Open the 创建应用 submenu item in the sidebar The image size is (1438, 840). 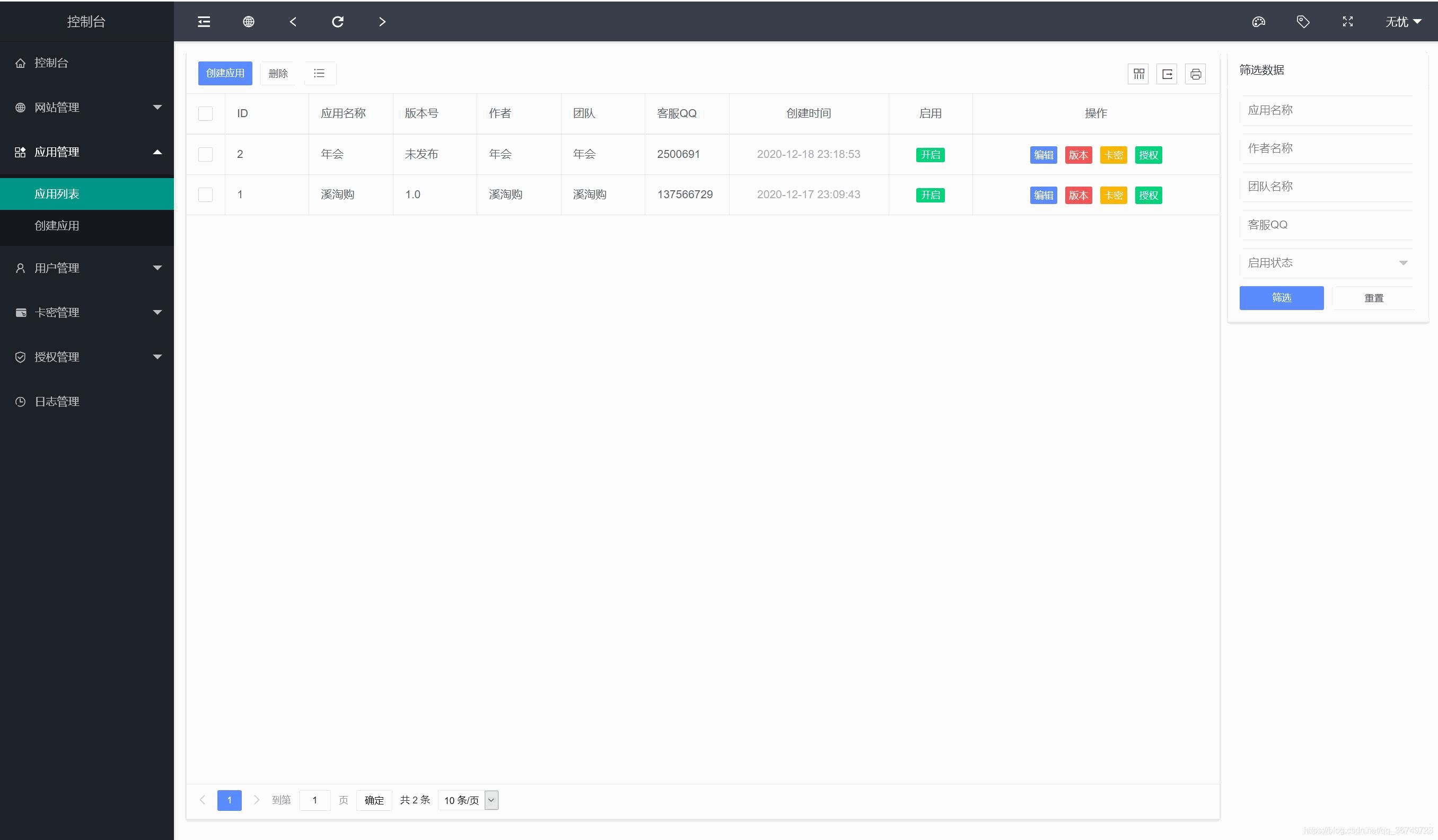point(57,226)
